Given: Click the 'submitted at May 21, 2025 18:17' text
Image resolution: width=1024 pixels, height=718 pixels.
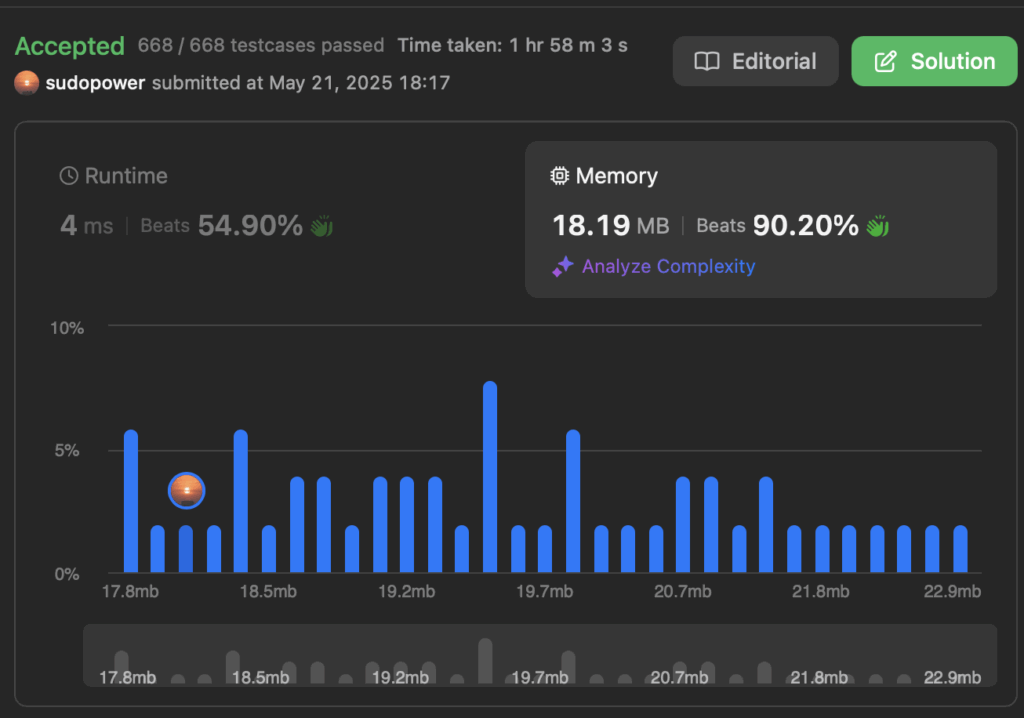Looking at the screenshot, I should pos(301,83).
